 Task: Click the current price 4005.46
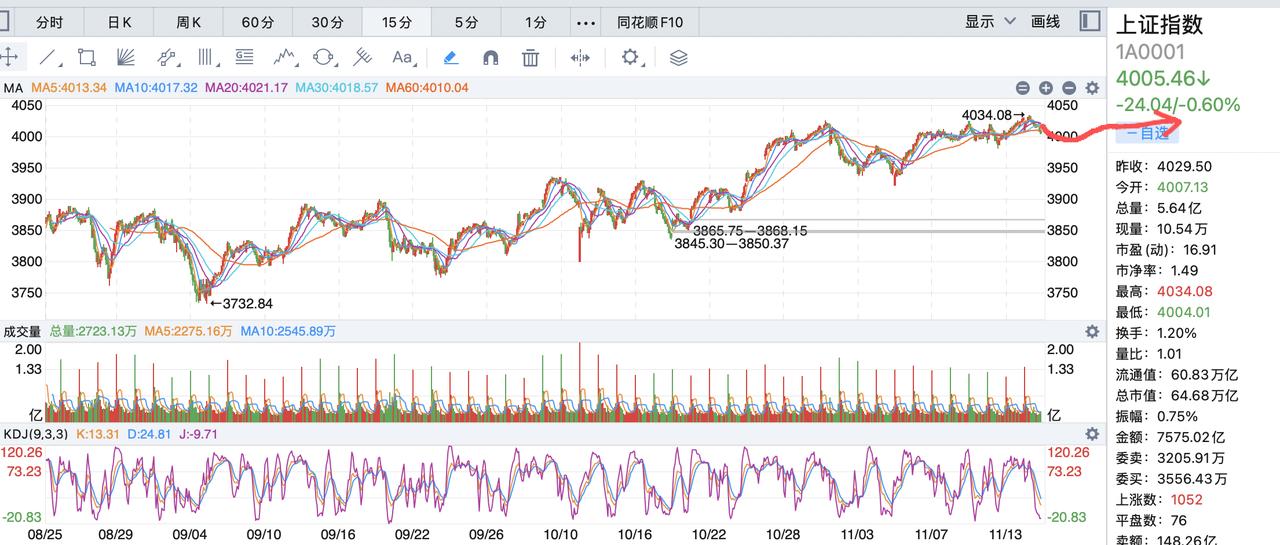tap(1164, 78)
